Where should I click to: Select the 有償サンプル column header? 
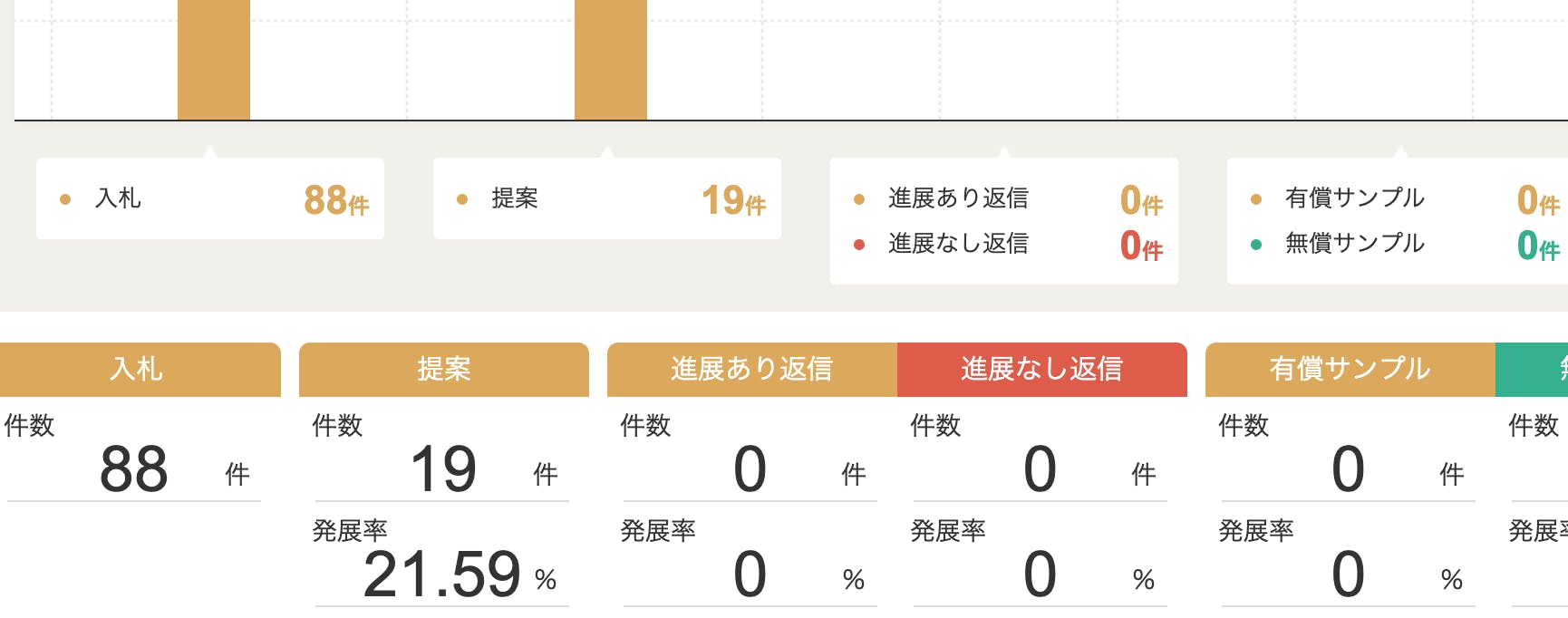(1350, 369)
